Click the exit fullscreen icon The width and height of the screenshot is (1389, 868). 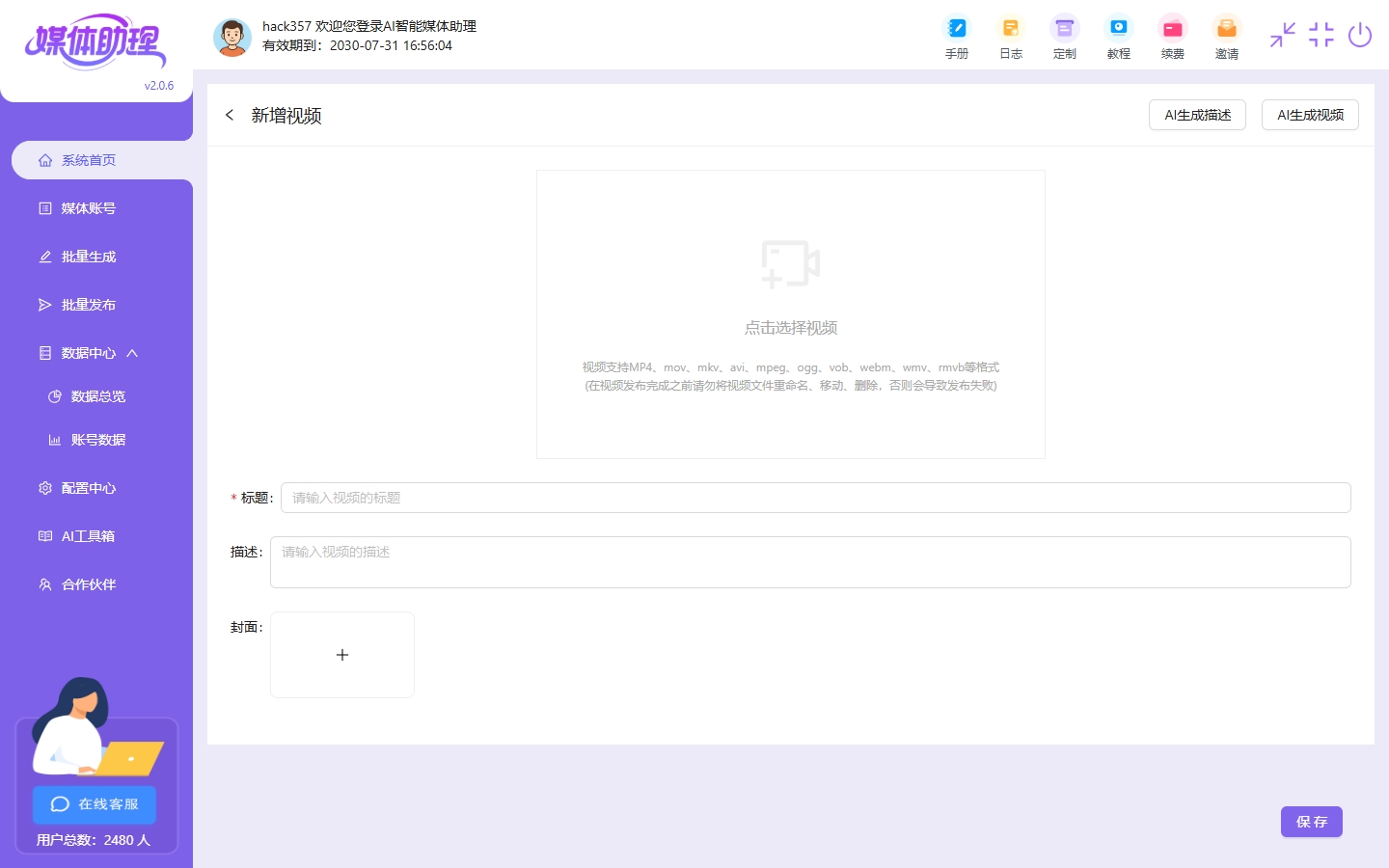click(1321, 36)
